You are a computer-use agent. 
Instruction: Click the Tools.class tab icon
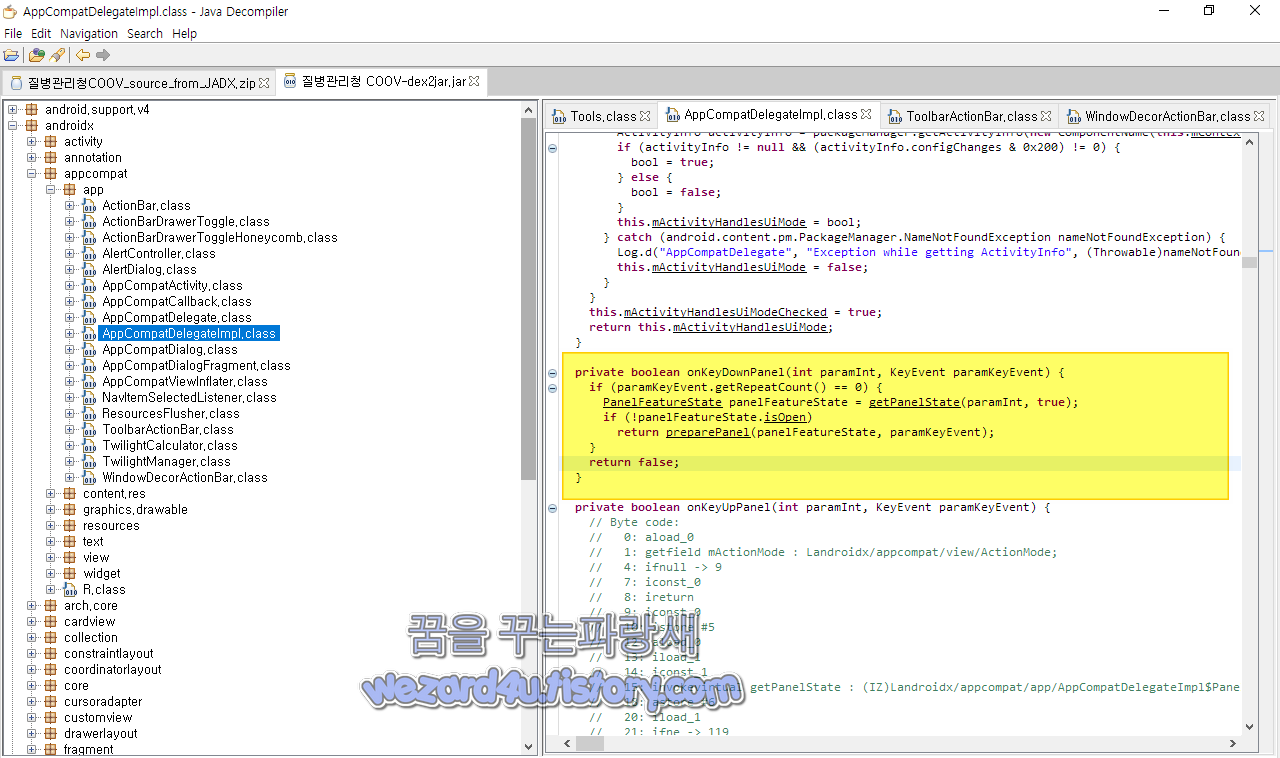[560, 116]
